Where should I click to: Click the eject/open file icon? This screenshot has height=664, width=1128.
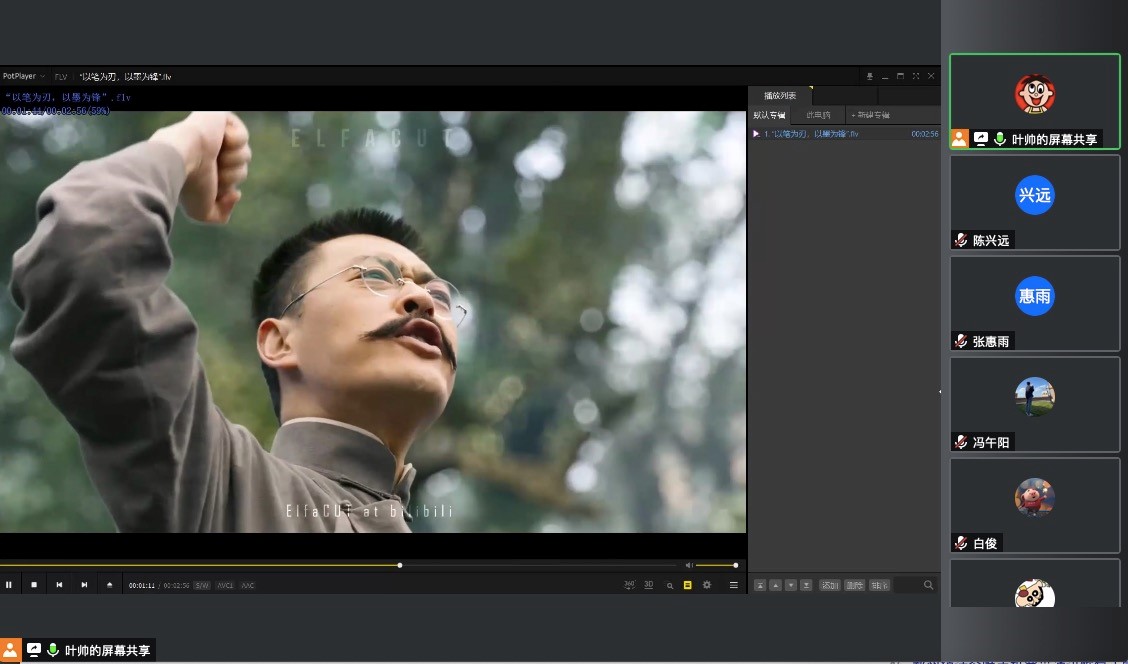[109, 585]
